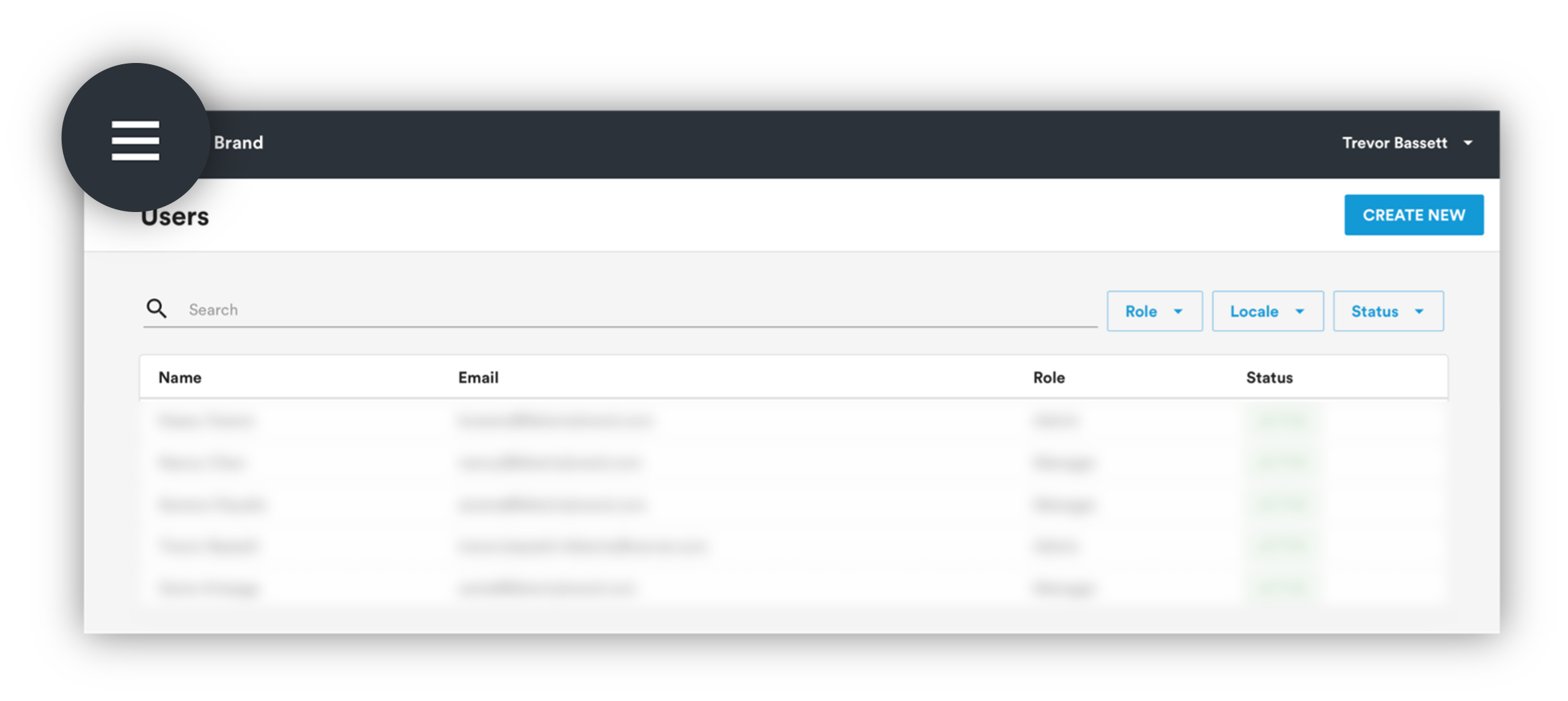Viewport: 1568px width, 701px height.
Task: Sort by the Status column header
Action: (x=1269, y=378)
